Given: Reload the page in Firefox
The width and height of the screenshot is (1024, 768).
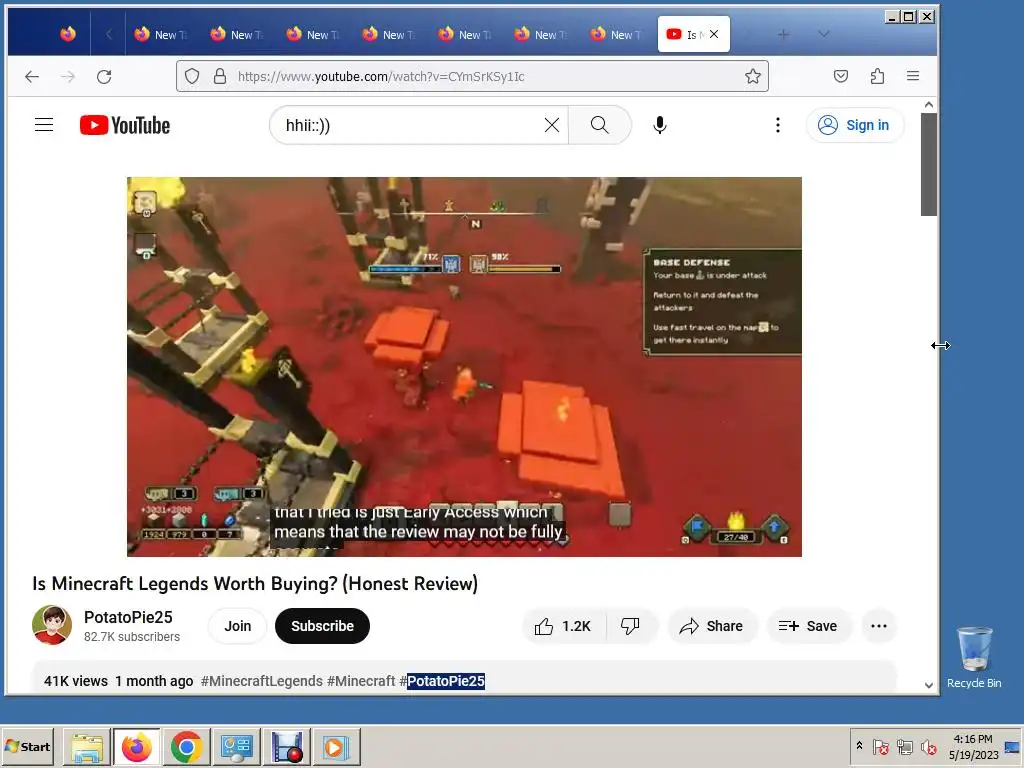Looking at the screenshot, I should [104, 76].
